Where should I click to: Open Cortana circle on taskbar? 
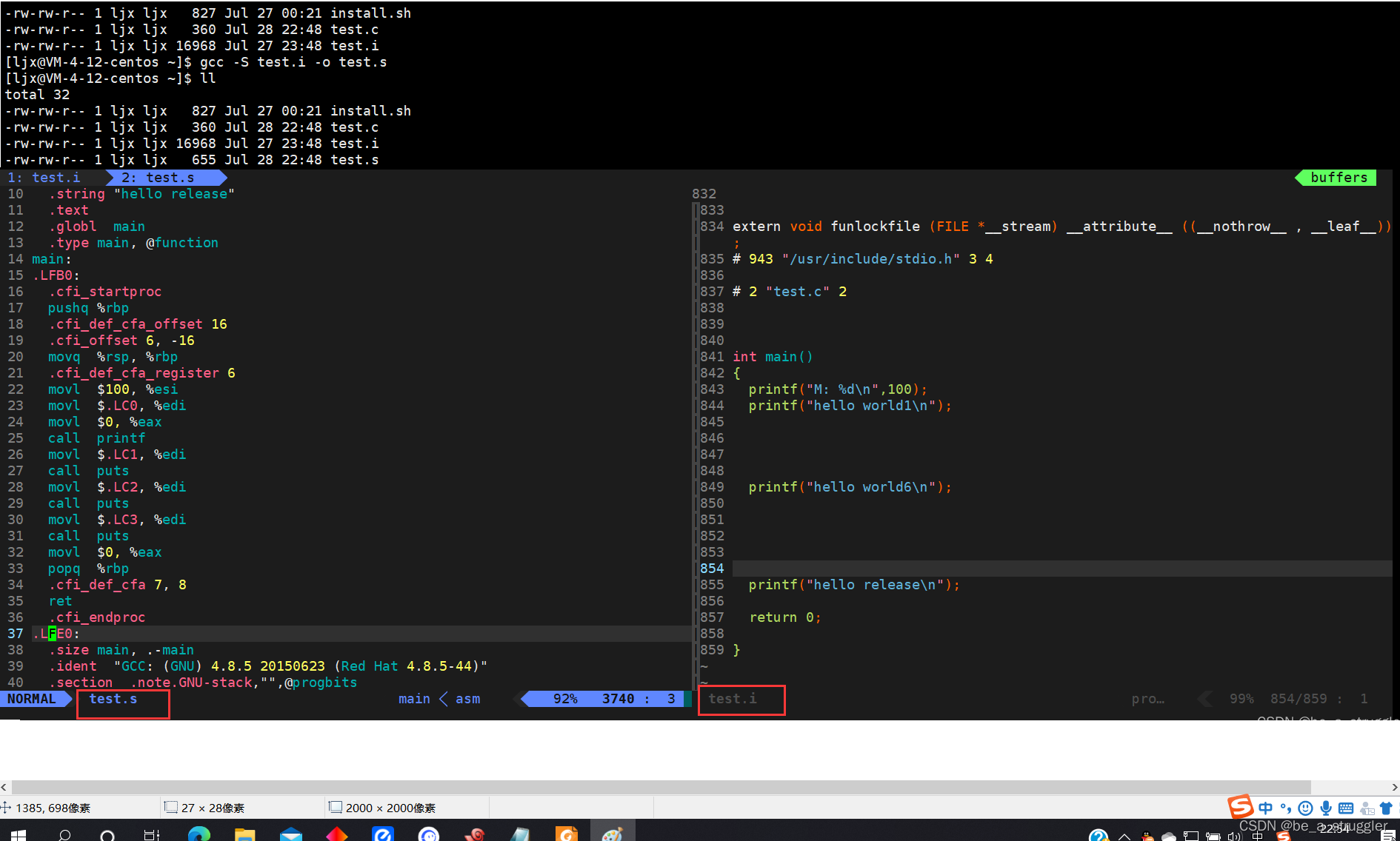pyautogui.click(x=107, y=835)
